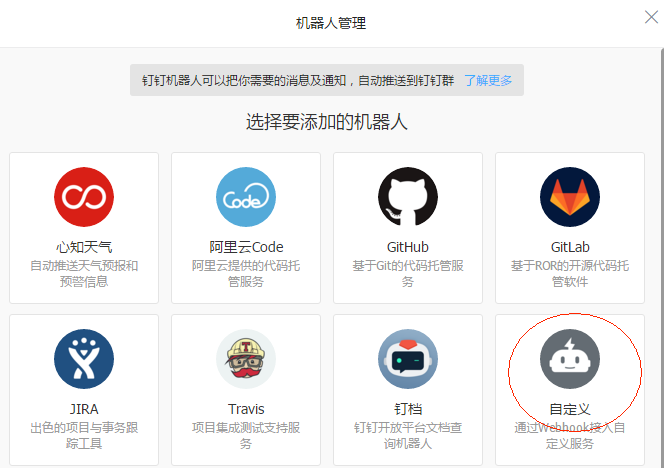The height and width of the screenshot is (468, 664).
Task: Click the 自定义 title label
Action: pyautogui.click(x=570, y=409)
